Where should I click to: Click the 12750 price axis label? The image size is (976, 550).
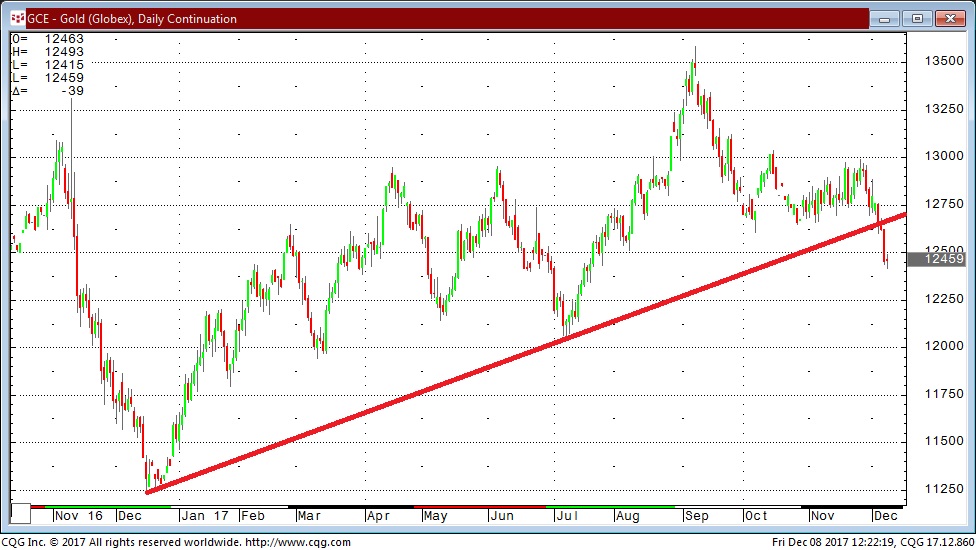coord(944,204)
